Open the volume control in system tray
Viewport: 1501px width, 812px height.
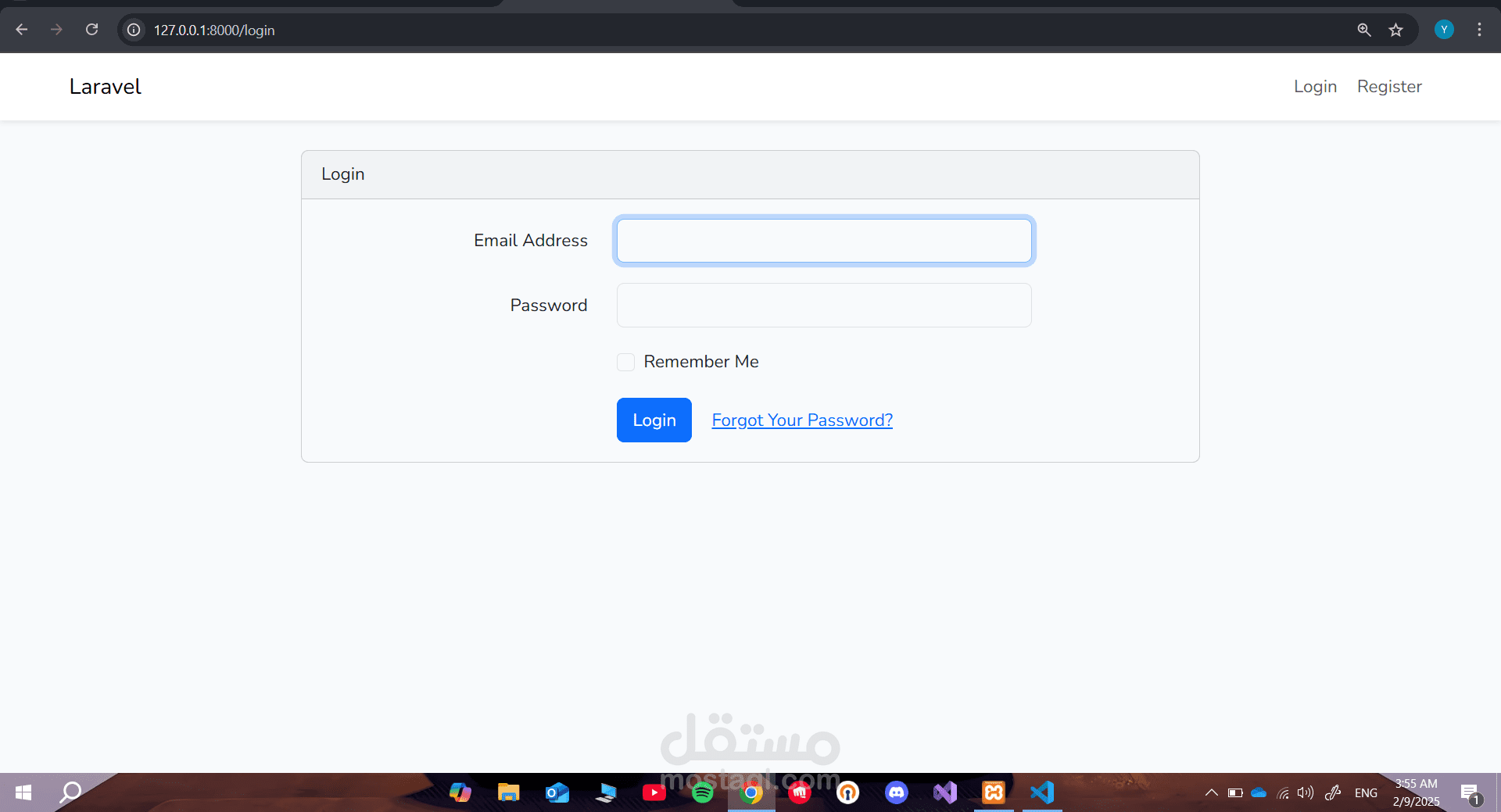click(x=1306, y=792)
